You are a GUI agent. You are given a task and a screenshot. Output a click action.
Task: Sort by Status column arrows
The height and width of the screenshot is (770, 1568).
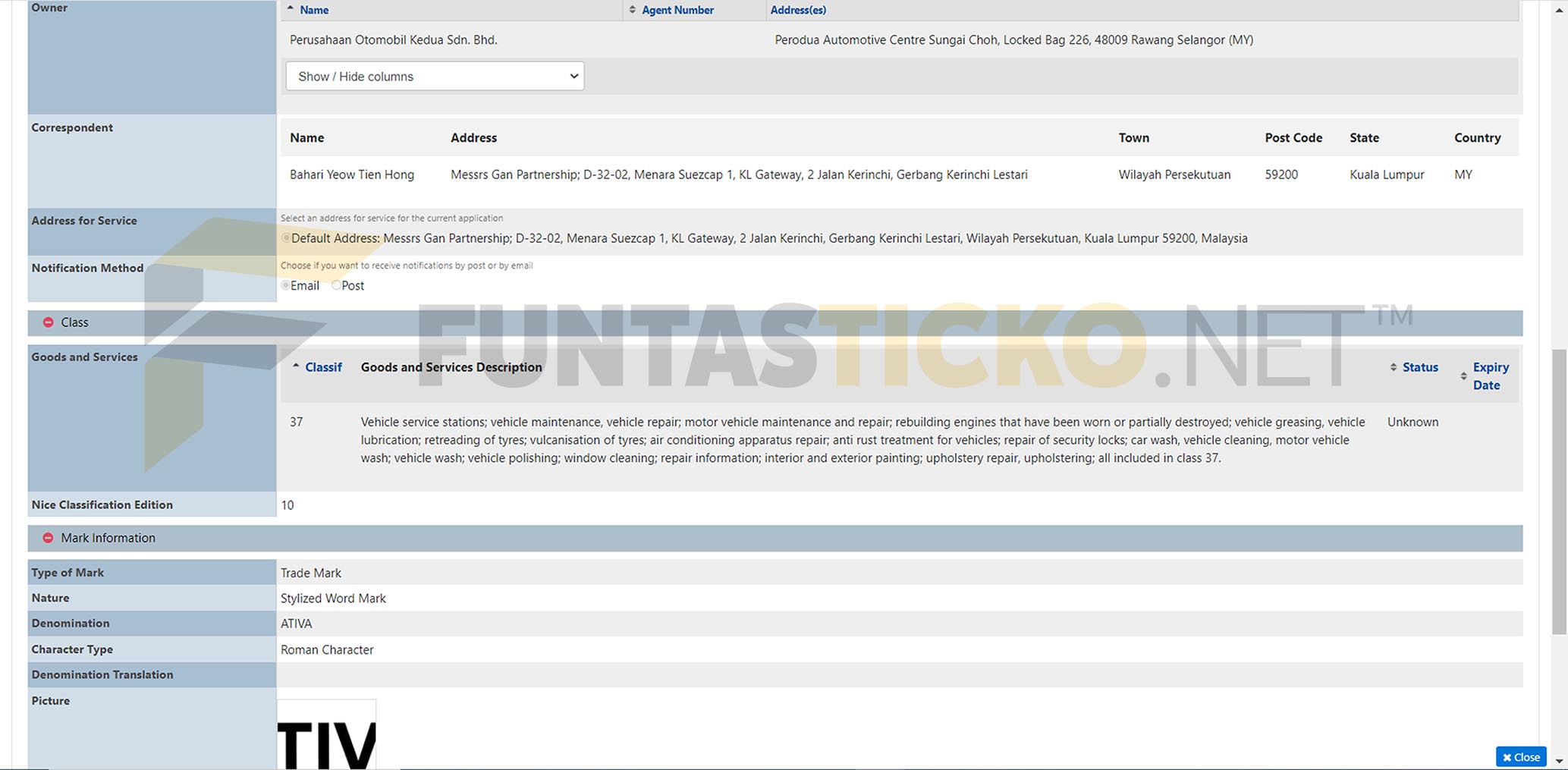click(x=1394, y=367)
